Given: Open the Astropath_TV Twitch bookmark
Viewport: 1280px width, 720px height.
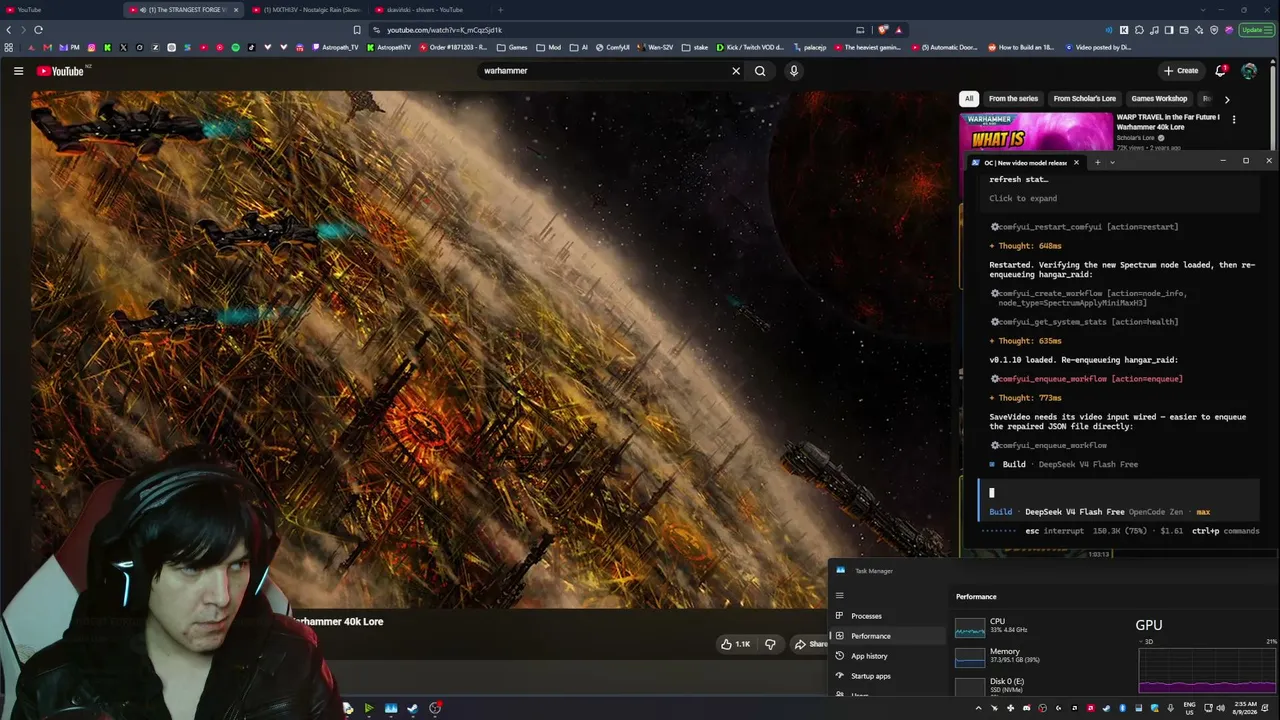Looking at the screenshot, I should point(335,47).
